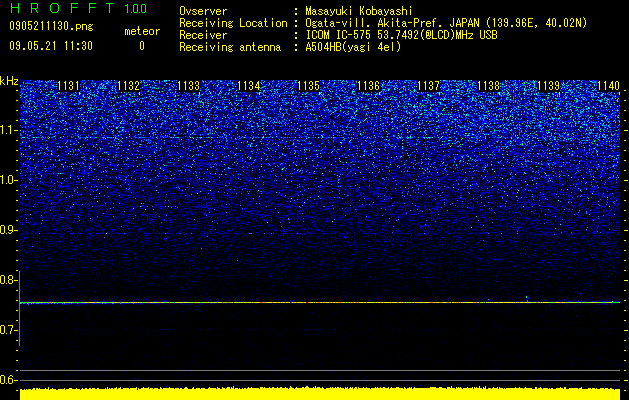Screen dimensions: 629x400
Task: Click the 0905211130.png filename
Action: click(x=51, y=26)
